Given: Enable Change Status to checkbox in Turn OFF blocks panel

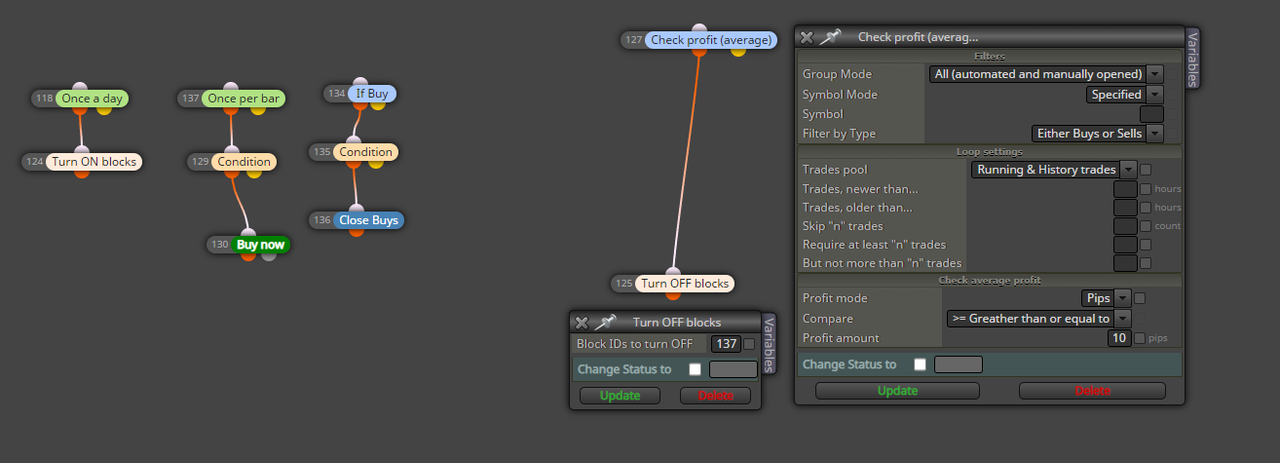Looking at the screenshot, I should pos(695,369).
